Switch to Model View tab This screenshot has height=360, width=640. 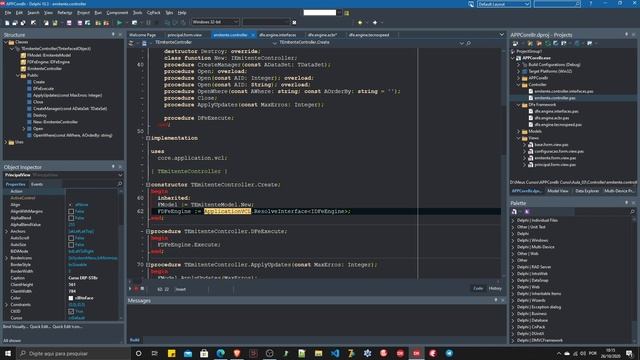(x=558, y=191)
